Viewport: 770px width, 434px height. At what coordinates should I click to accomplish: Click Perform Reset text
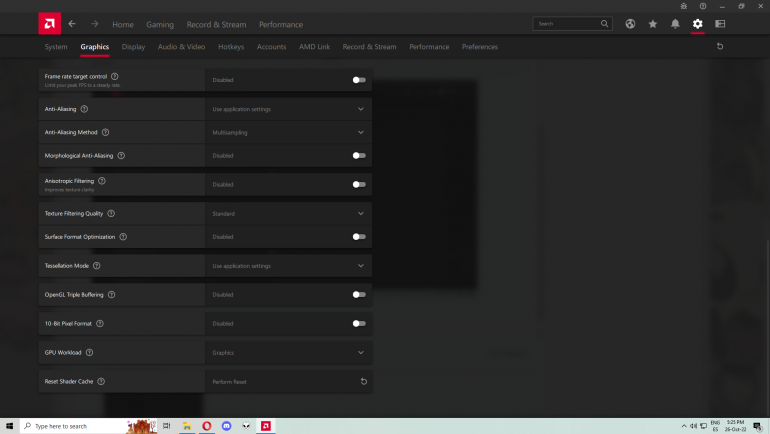coord(229,381)
